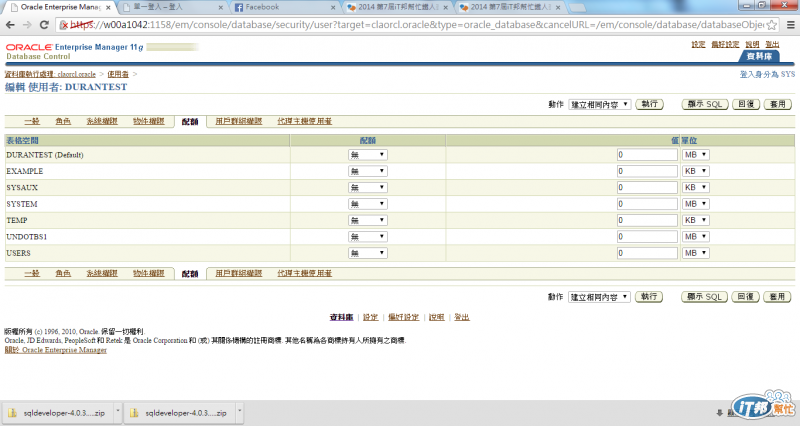Click the value field for UNDOTBS1 tablespace

tap(647, 236)
